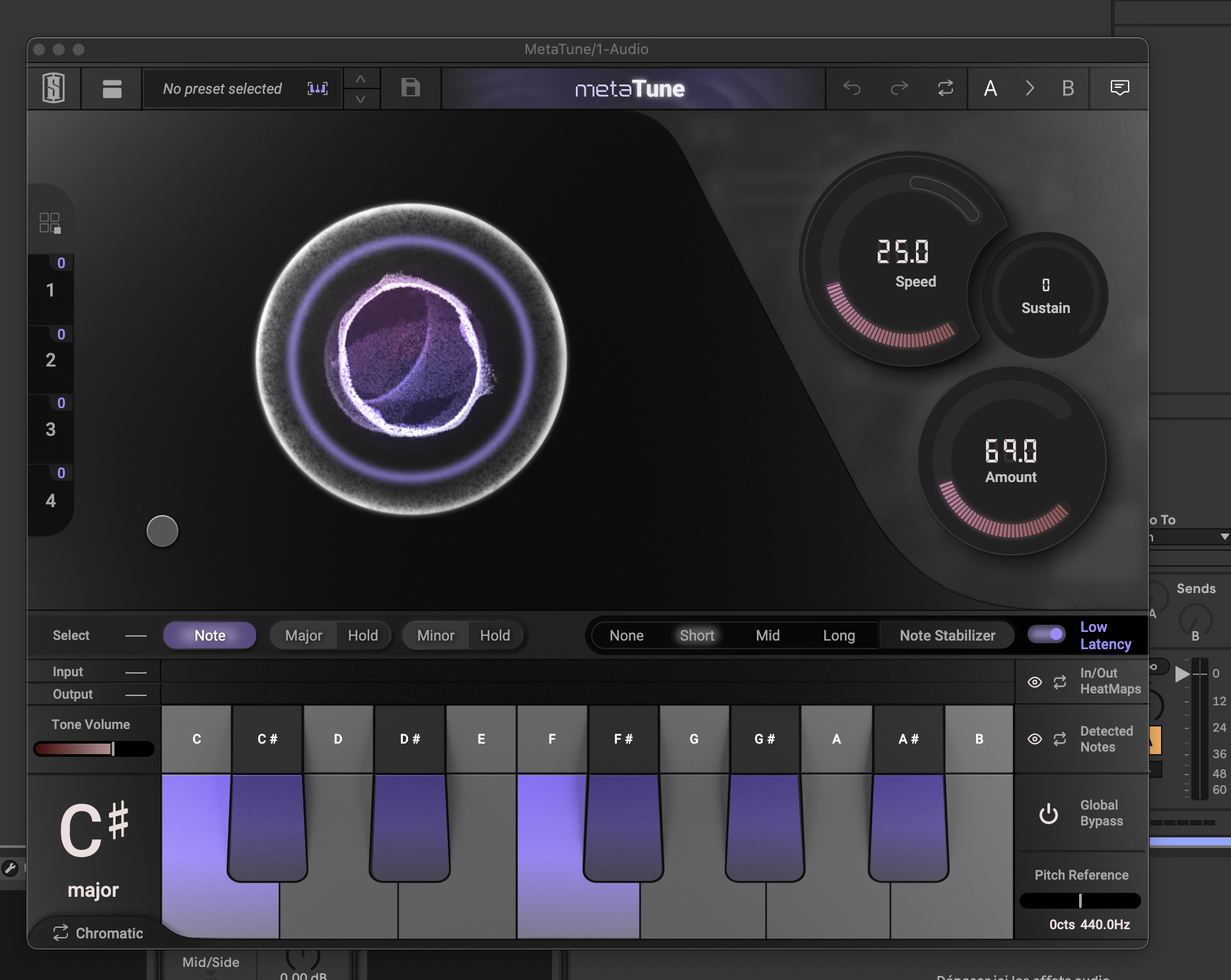The image size is (1231, 980).
Task: Select next preset with down arrow
Action: click(361, 99)
